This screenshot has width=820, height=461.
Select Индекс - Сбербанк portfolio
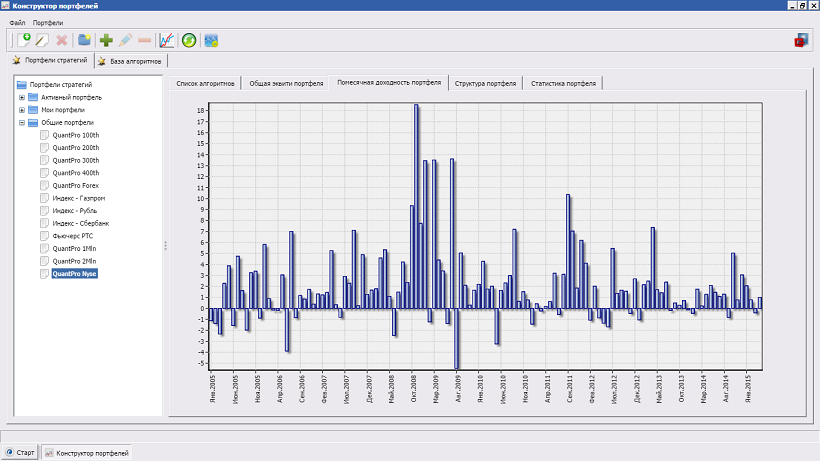(x=80, y=223)
